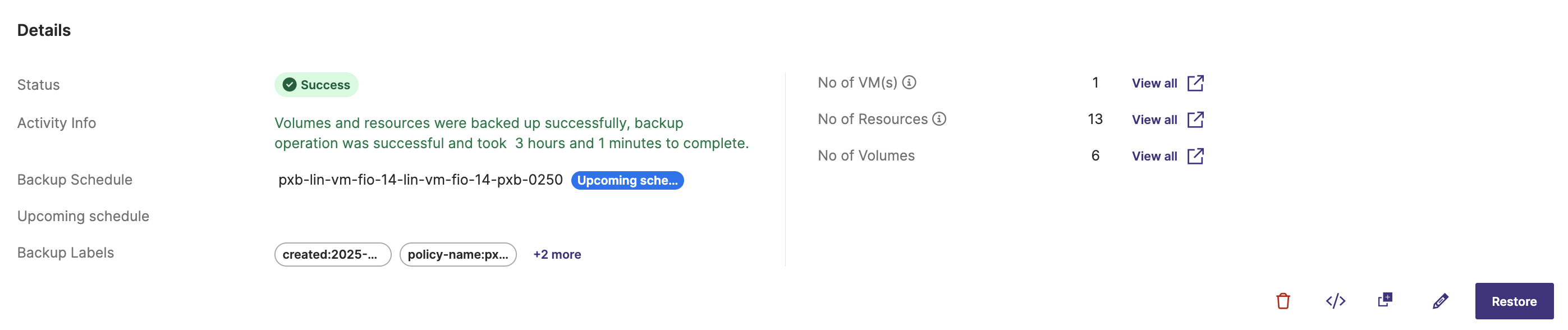Expand the +2 more labels
This screenshot has height=330, width=1568.
click(x=557, y=254)
